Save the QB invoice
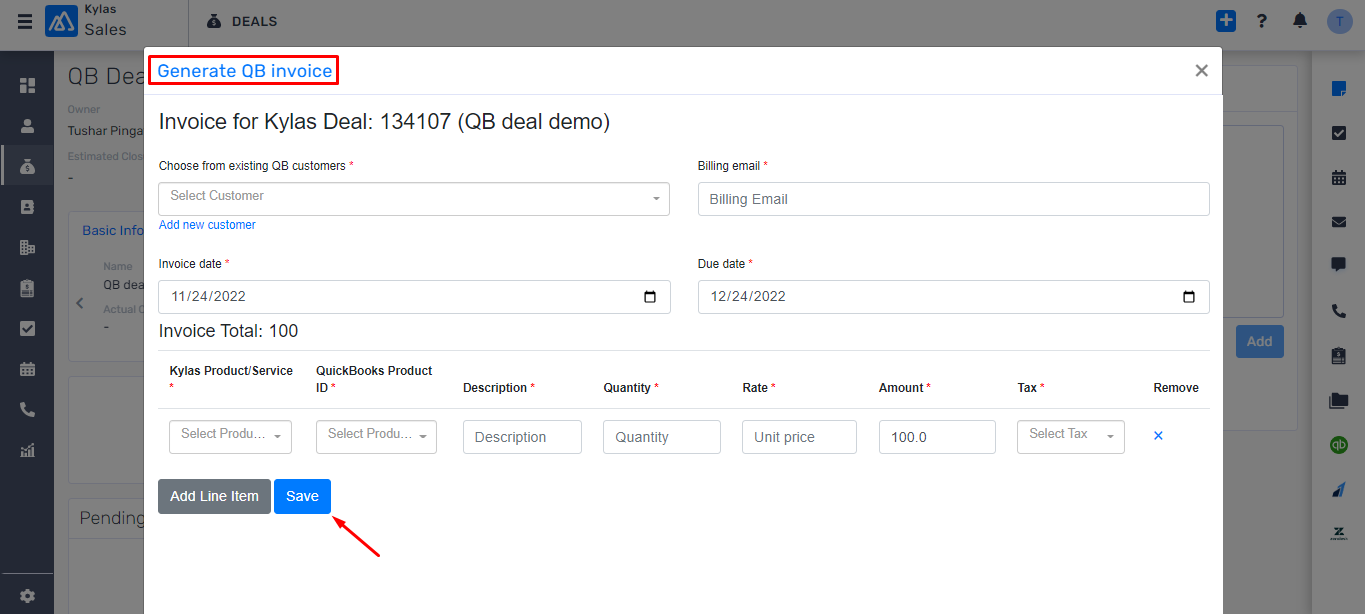 [x=302, y=496]
